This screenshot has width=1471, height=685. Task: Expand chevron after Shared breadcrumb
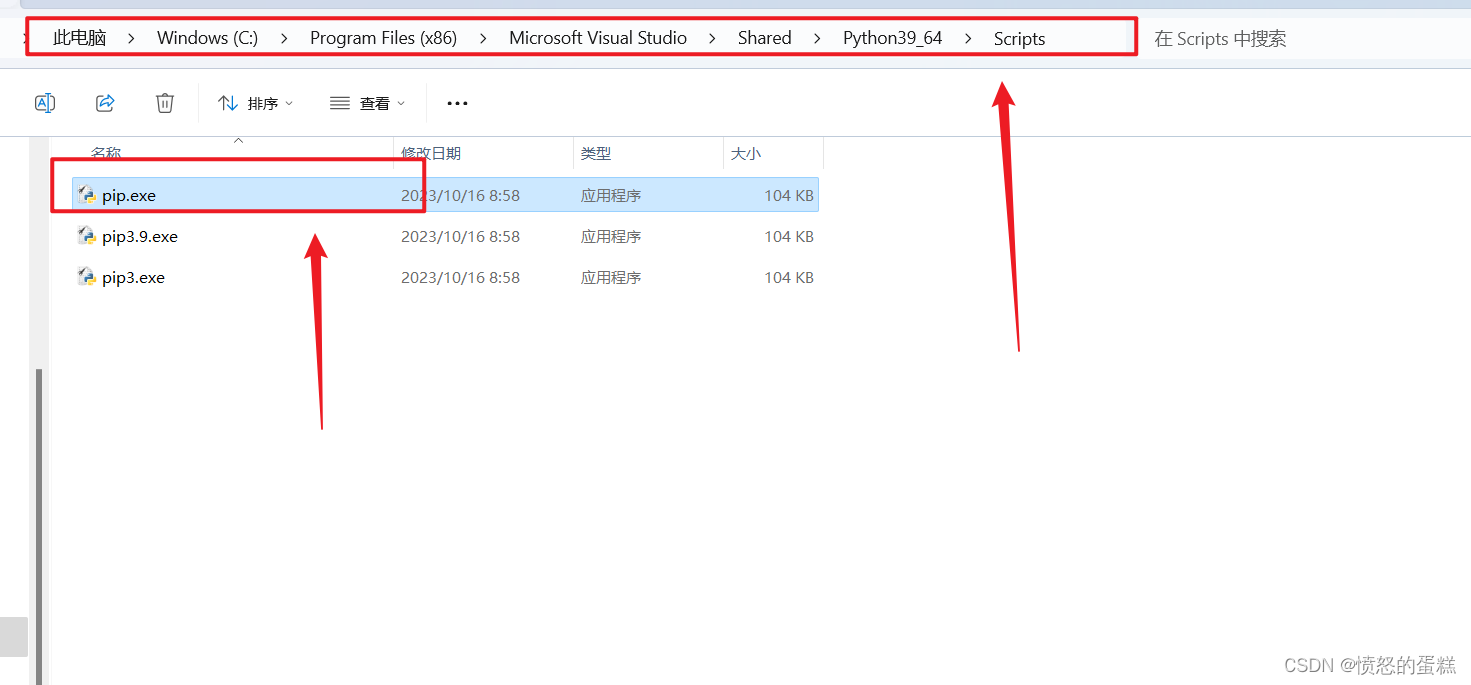[817, 39]
